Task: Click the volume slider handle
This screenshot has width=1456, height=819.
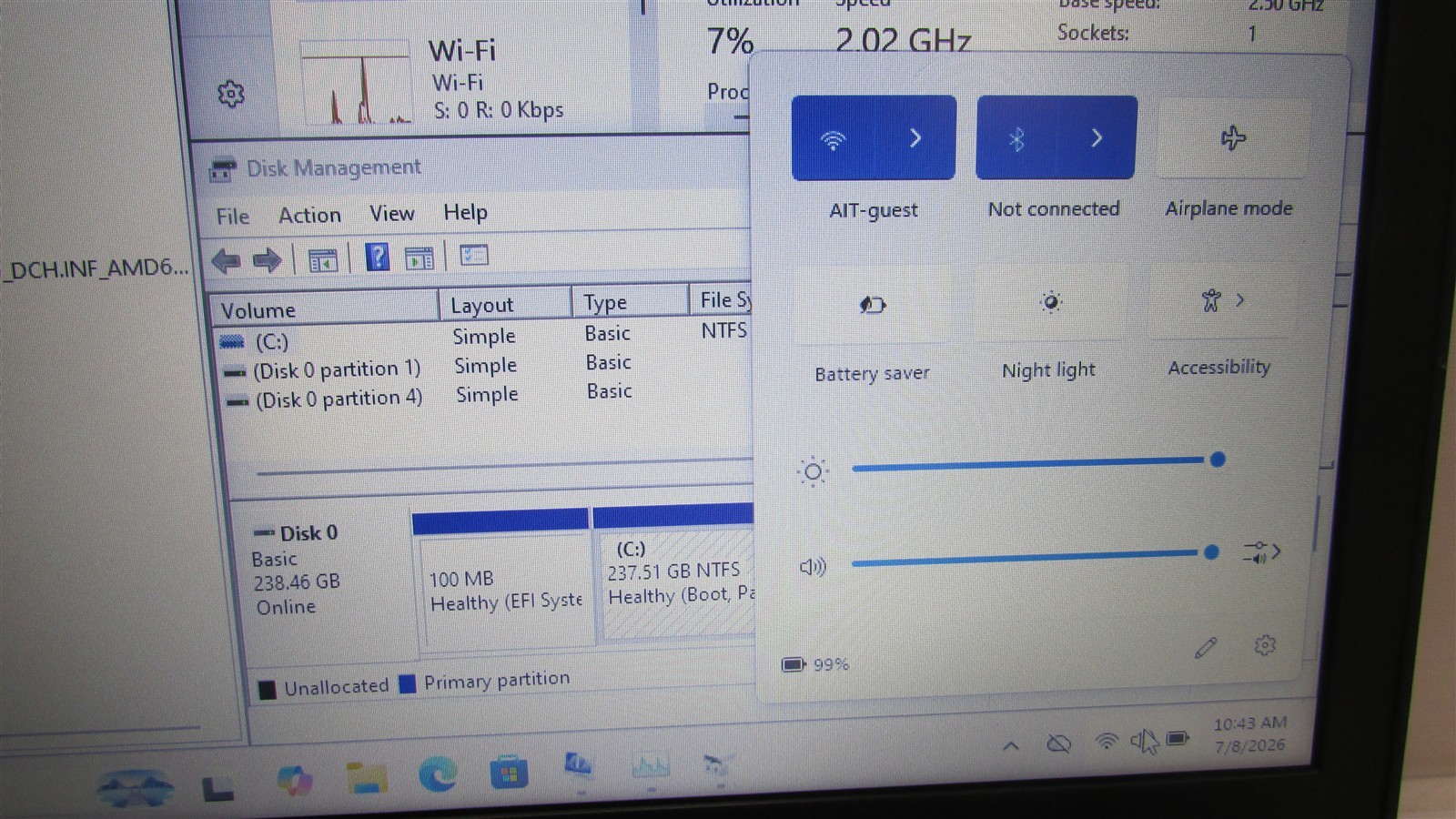Action: (x=1211, y=552)
